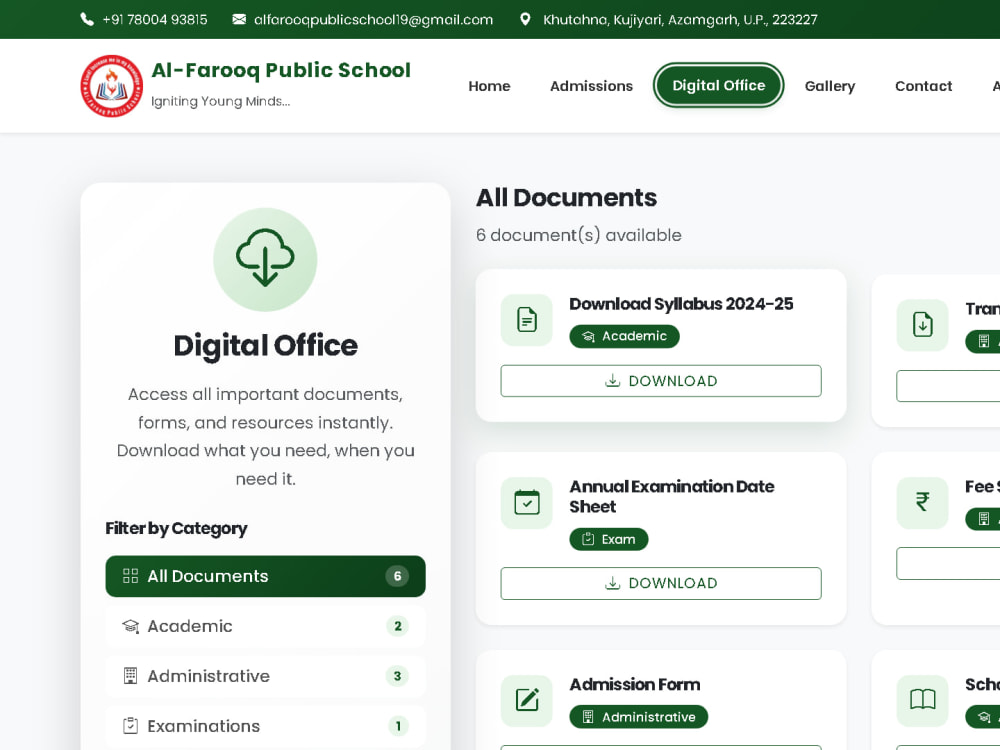Click the Academic tag on Syllabus card
Image resolution: width=1000 pixels, height=750 pixels.
click(624, 336)
